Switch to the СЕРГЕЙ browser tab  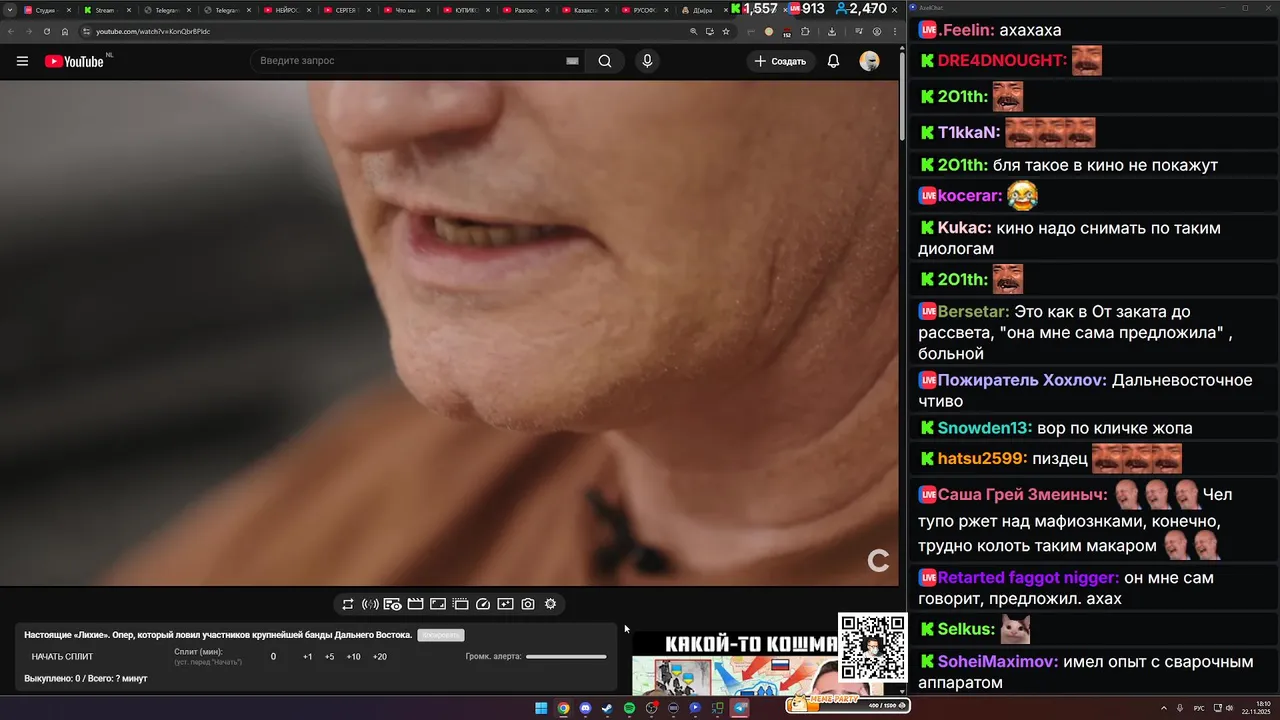[x=346, y=10]
